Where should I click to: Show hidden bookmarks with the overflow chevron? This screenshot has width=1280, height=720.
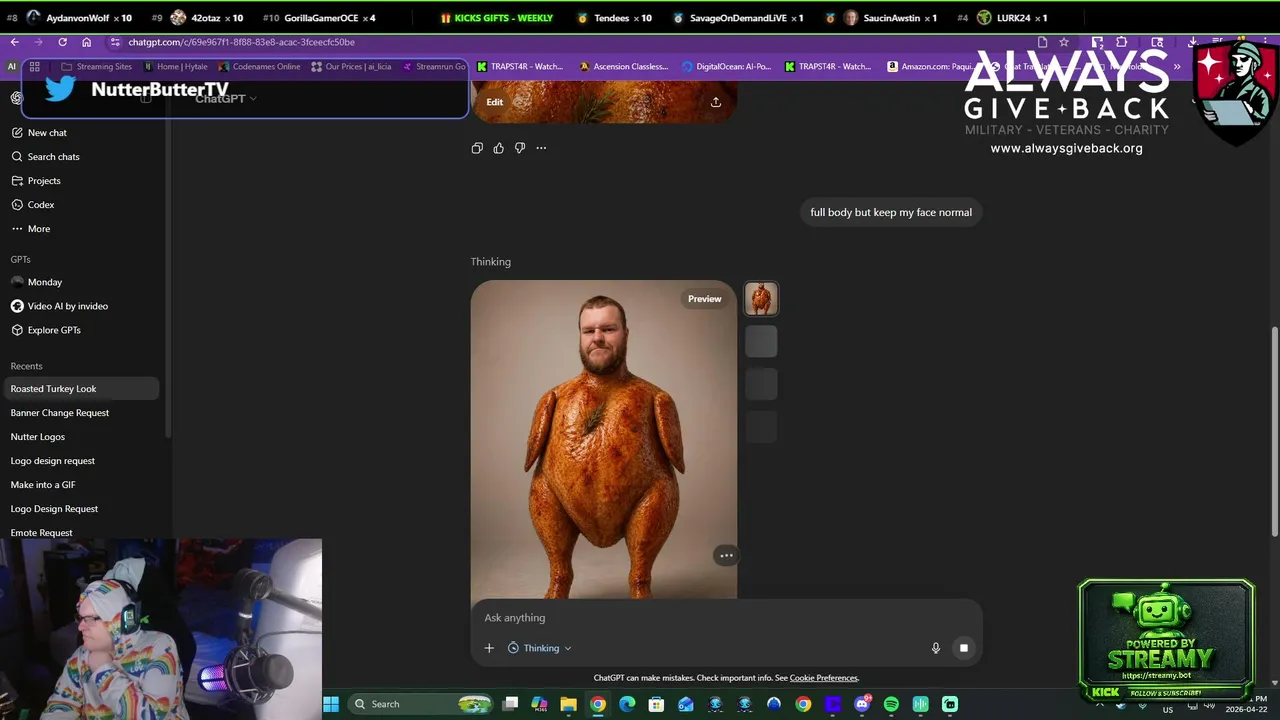point(1177,67)
